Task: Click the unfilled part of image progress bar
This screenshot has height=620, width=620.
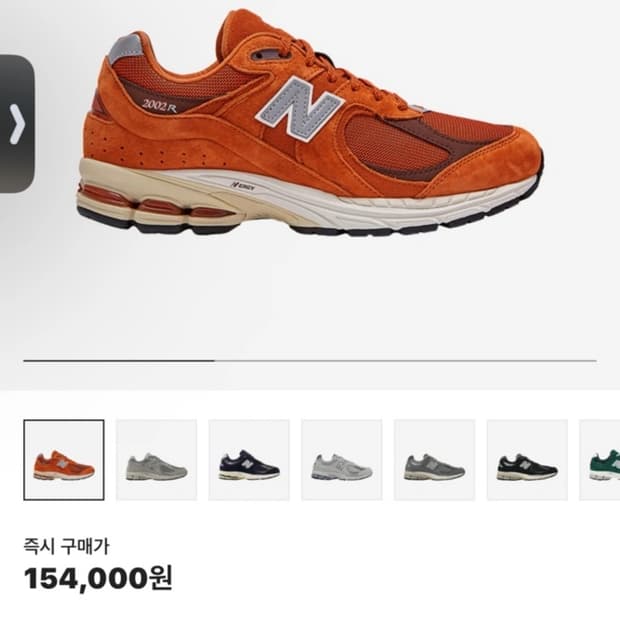Action: click(405, 361)
